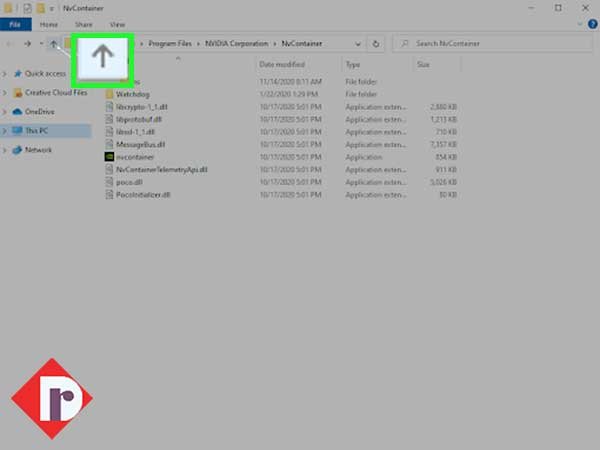Click the 7,157 KB size cell
The image size is (600, 450).
443,145
